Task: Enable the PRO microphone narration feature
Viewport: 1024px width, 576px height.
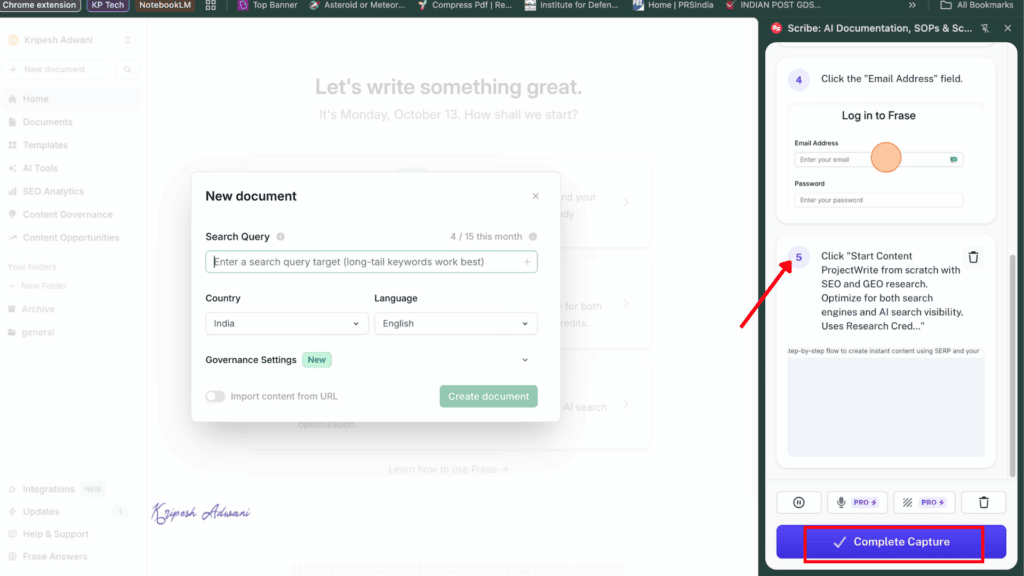Action: pos(857,501)
